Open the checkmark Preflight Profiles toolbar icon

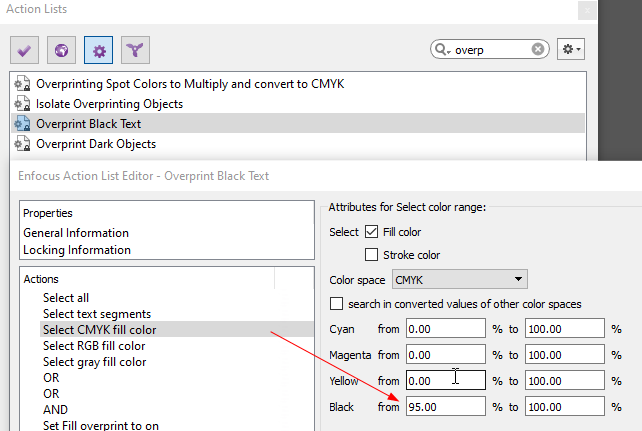coord(25,50)
